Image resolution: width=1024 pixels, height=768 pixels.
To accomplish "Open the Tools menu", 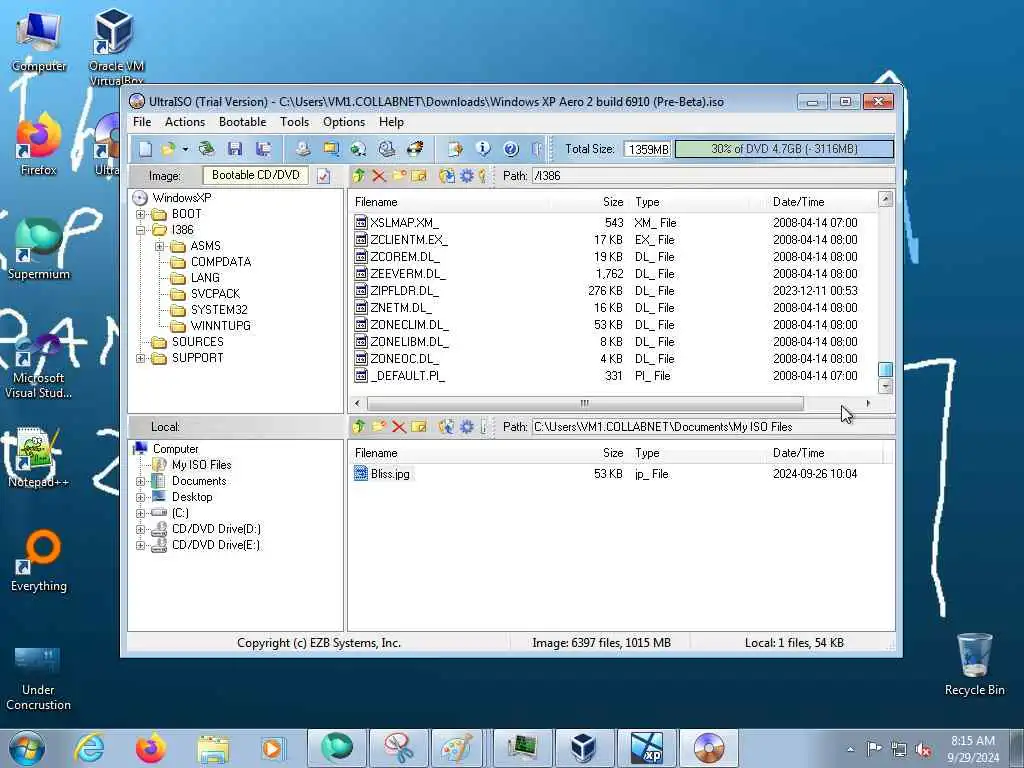I will (295, 122).
